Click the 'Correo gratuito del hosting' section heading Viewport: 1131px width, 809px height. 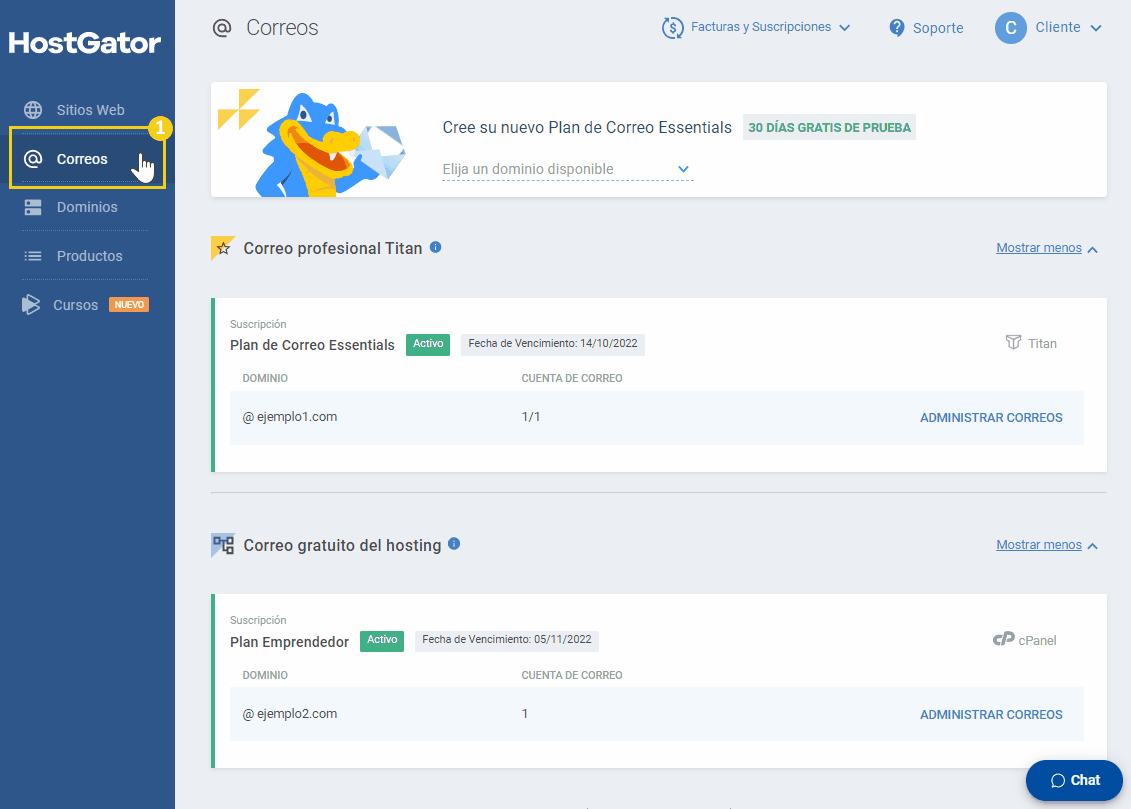click(x=342, y=545)
